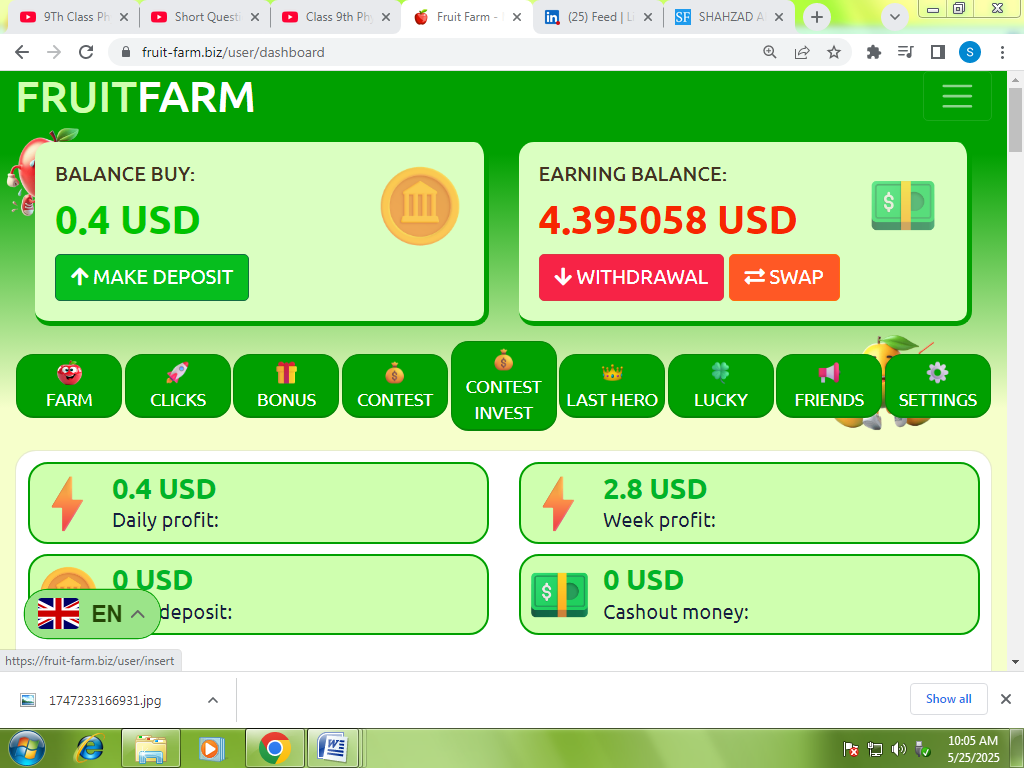Close the downloads bar

coord(1006,699)
